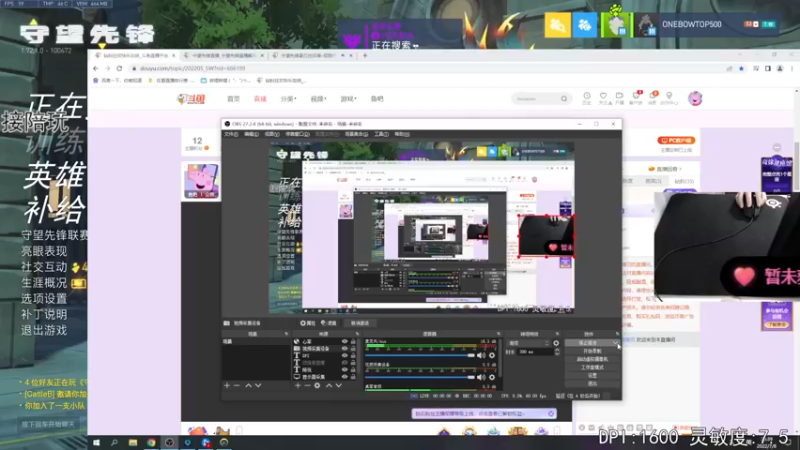Screen dimensions: 800x450
Task: Click the OBS remove scene minus button
Action: point(237,386)
